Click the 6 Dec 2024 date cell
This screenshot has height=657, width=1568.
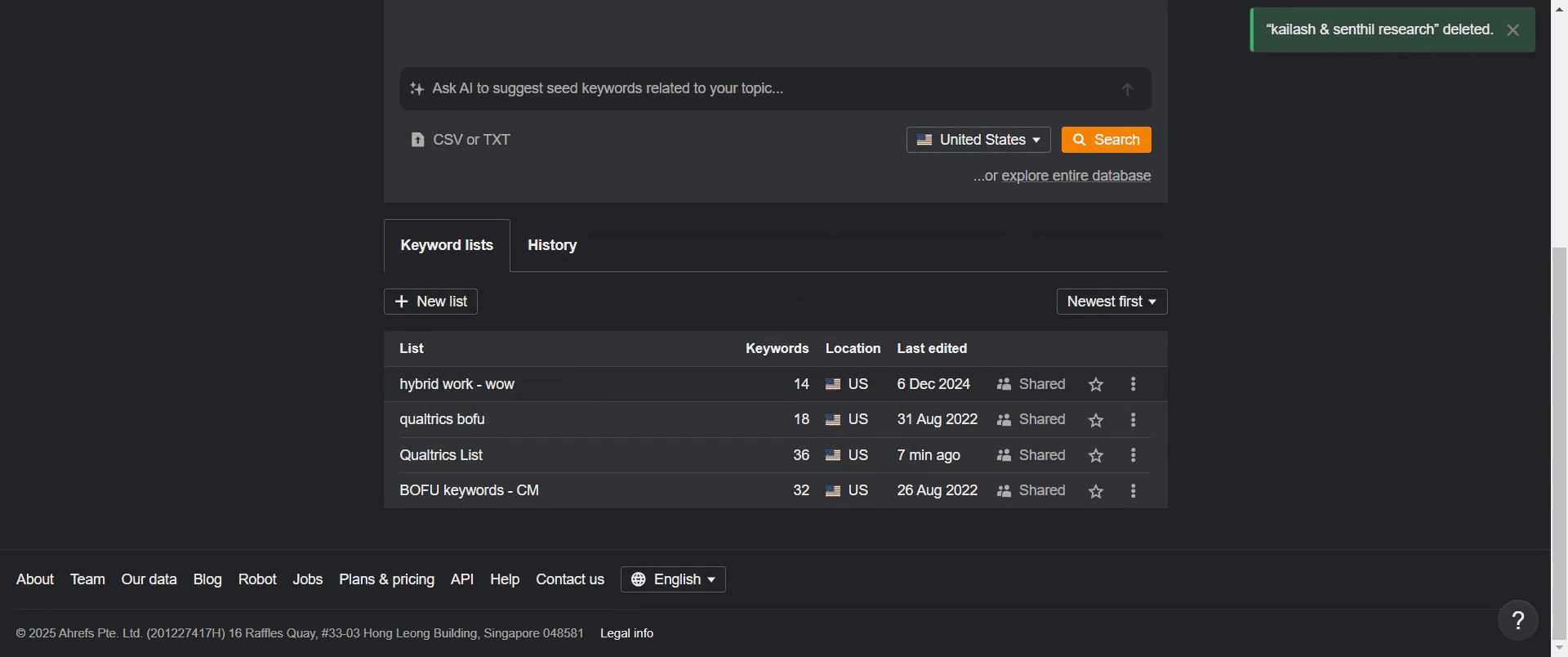point(933,384)
